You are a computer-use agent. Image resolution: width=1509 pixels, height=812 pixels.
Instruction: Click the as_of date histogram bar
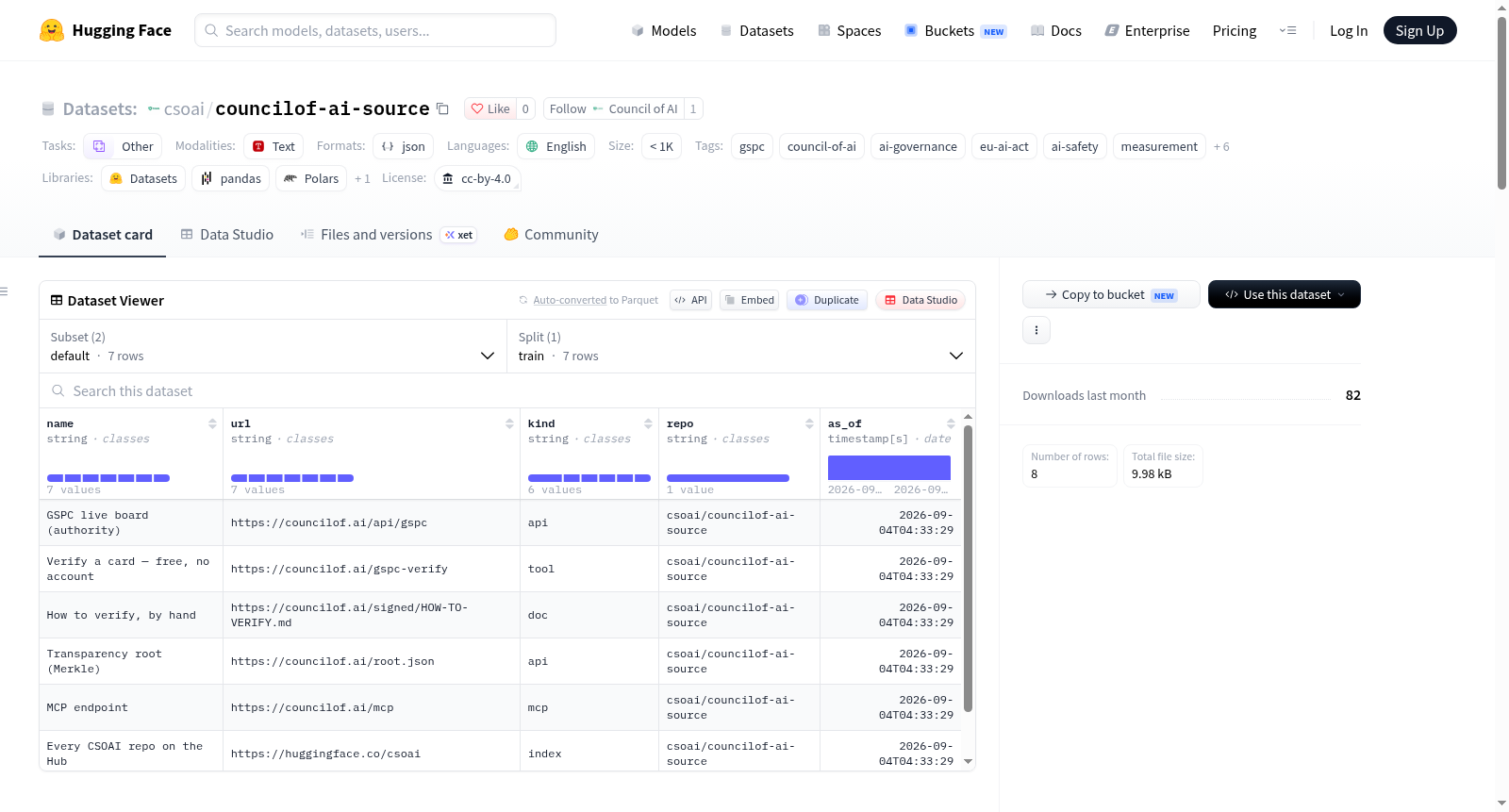tap(889, 468)
